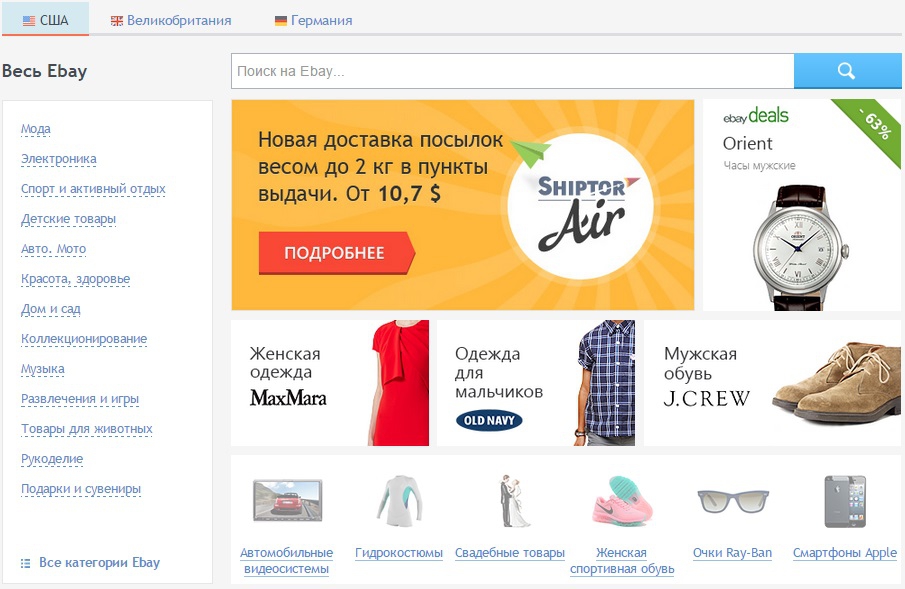Screen dimensions: 905x589
Task: Click the Все категории Ebay link
Action: pyautogui.click(x=99, y=563)
